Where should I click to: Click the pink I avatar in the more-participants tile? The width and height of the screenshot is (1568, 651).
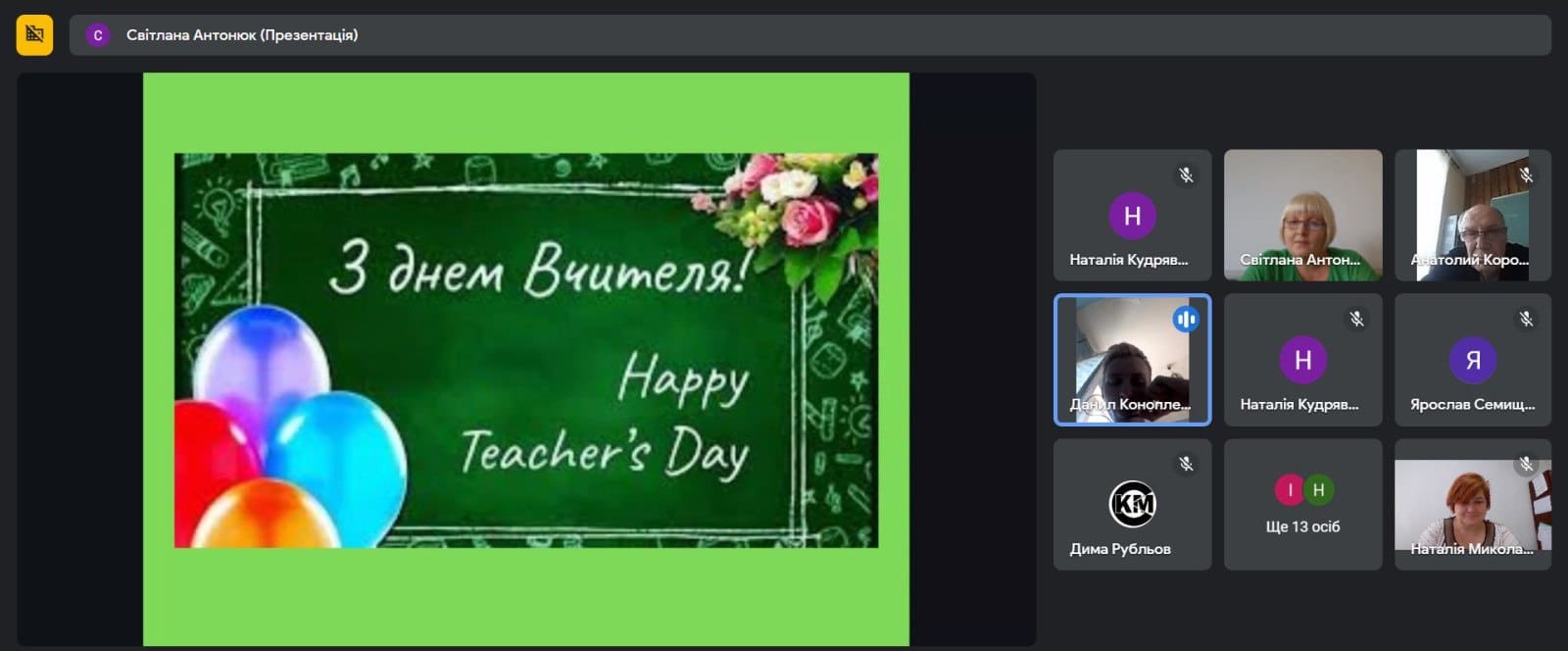[1290, 489]
